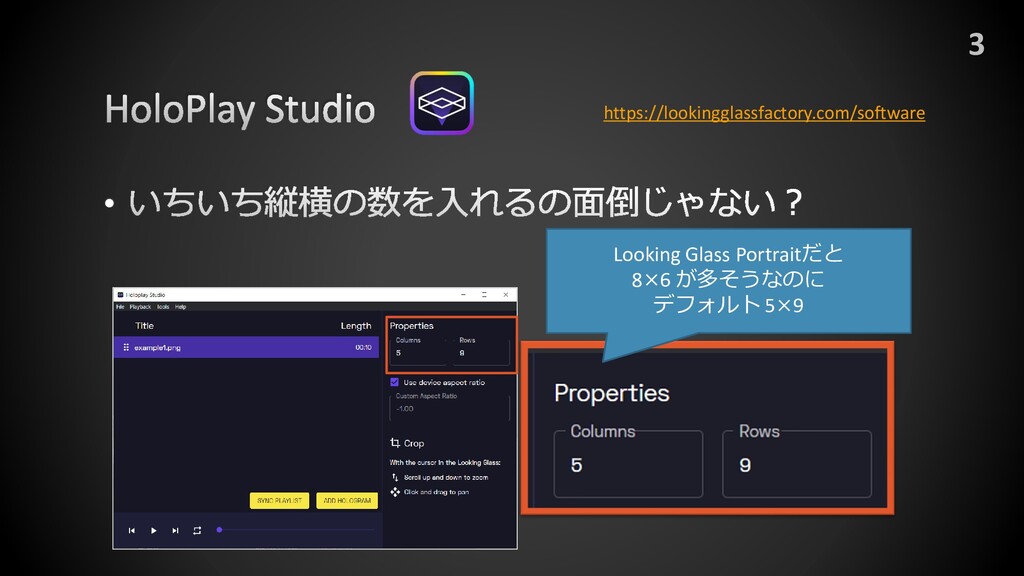This screenshot has height=576, width=1024.
Task: Click the scroll up and down zoom icon
Action: 395,477
